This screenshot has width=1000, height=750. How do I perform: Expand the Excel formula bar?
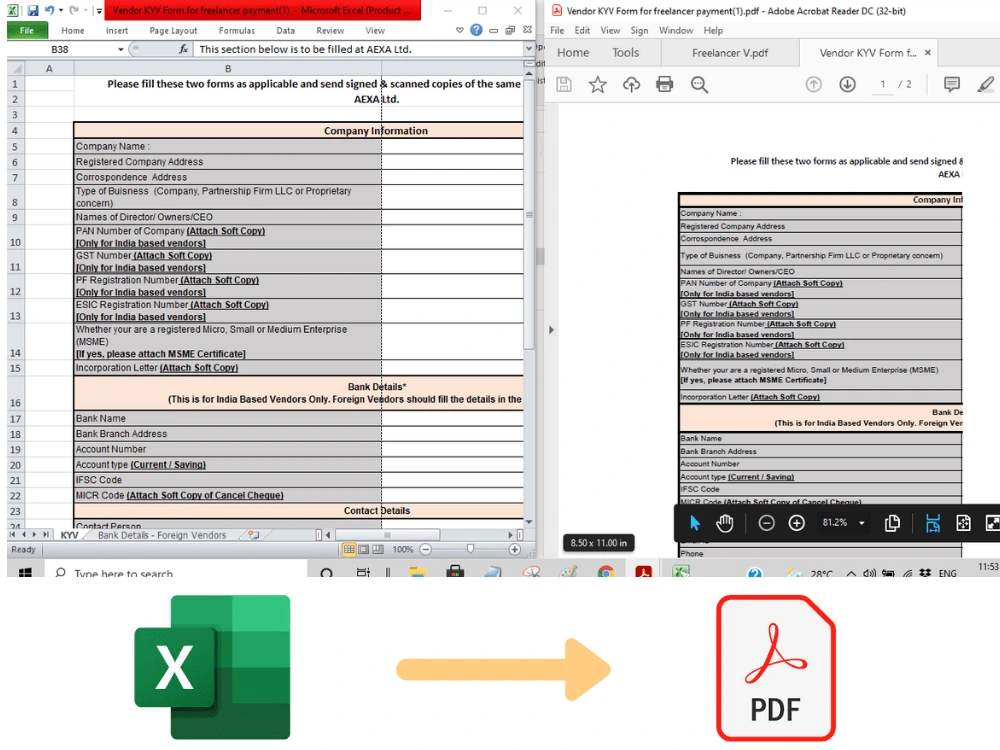click(x=528, y=49)
